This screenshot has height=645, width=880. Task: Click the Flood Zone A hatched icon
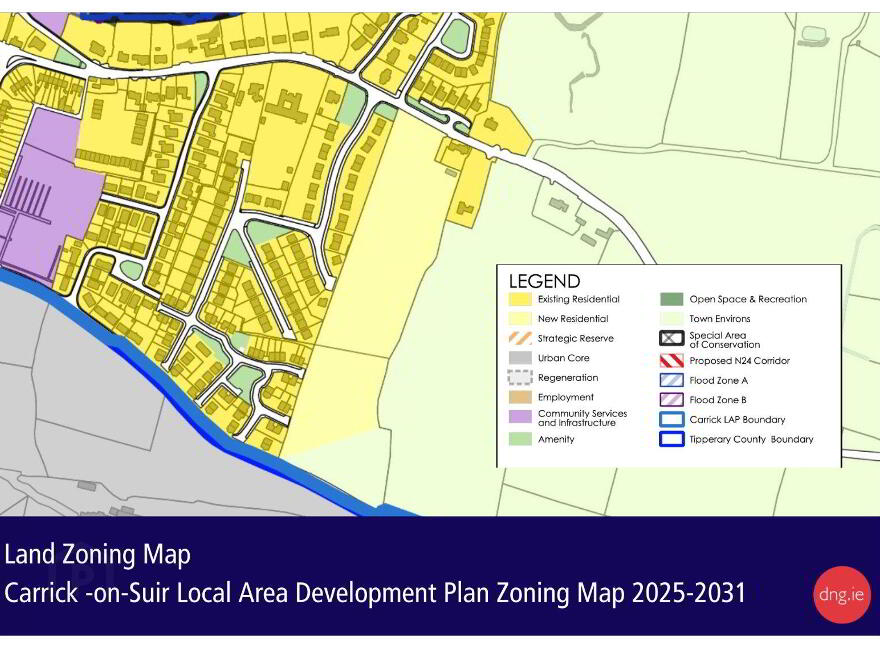(x=671, y=380)
